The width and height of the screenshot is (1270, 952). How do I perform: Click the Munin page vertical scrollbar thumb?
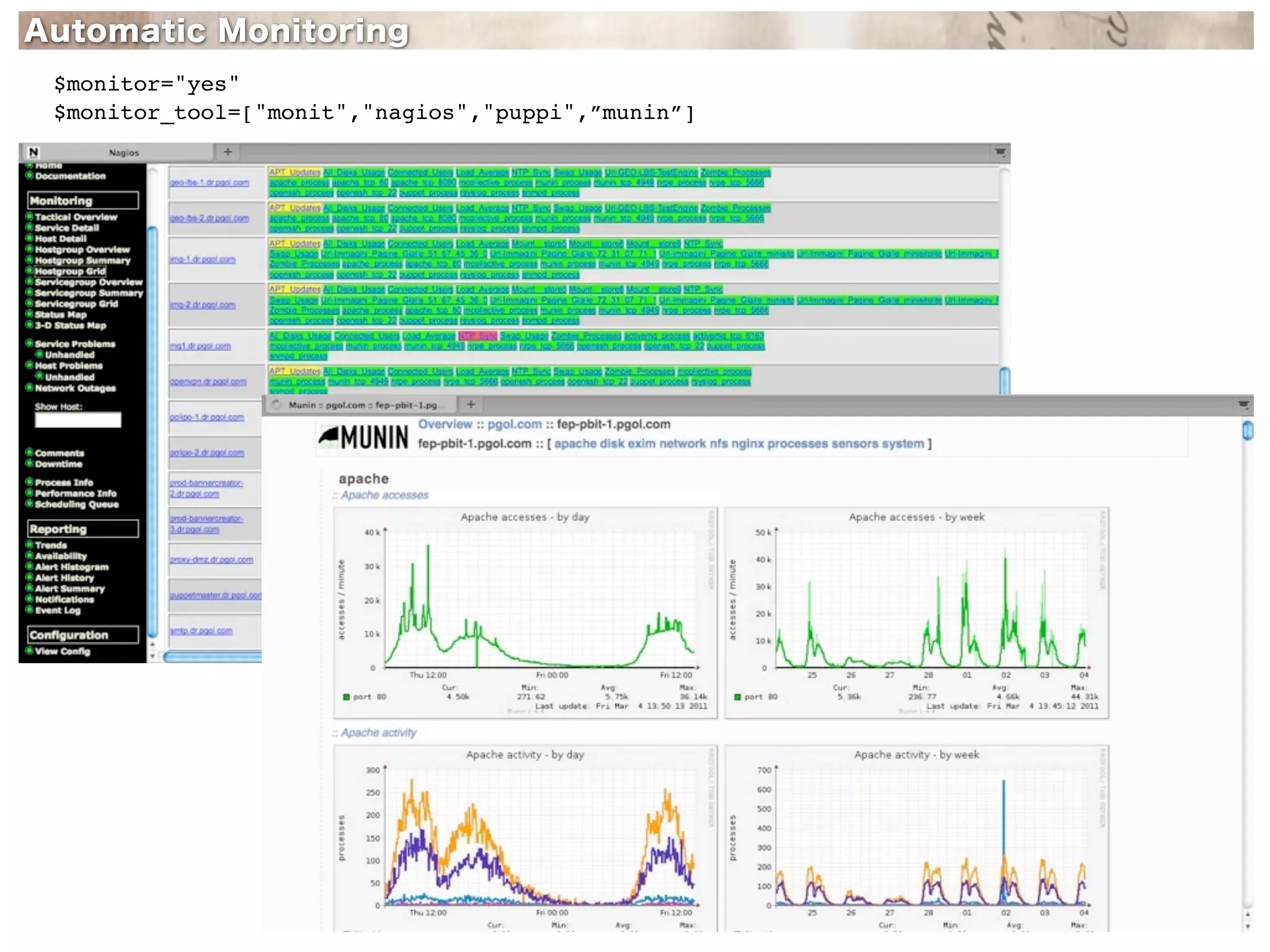click(x=1248, y=430)
